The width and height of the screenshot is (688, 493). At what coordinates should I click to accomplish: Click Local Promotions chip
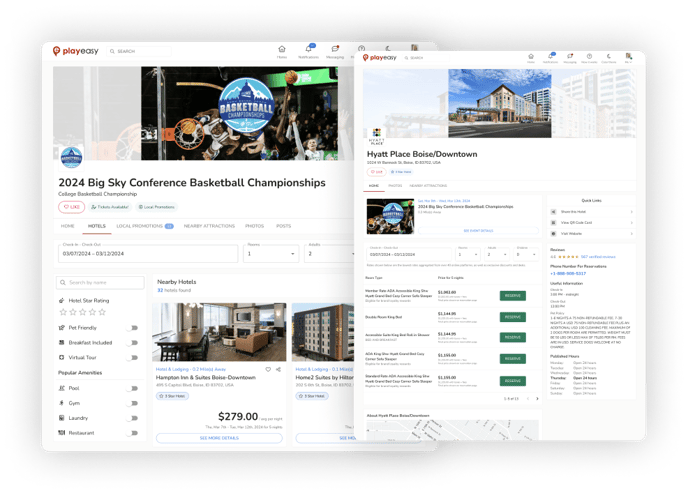click(157, 207)
